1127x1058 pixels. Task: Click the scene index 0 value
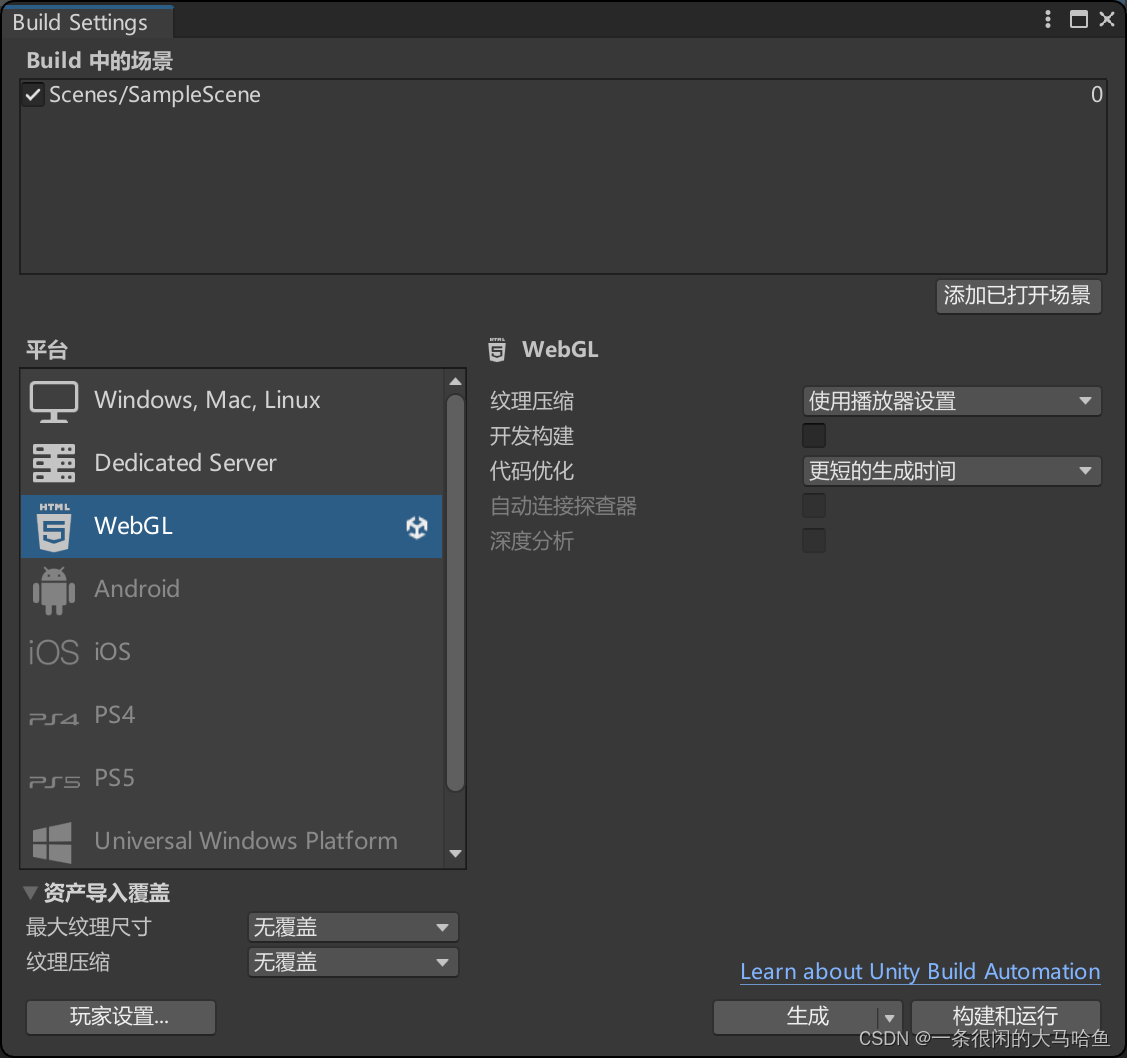pyautogui.click(x=1096, y=95)
